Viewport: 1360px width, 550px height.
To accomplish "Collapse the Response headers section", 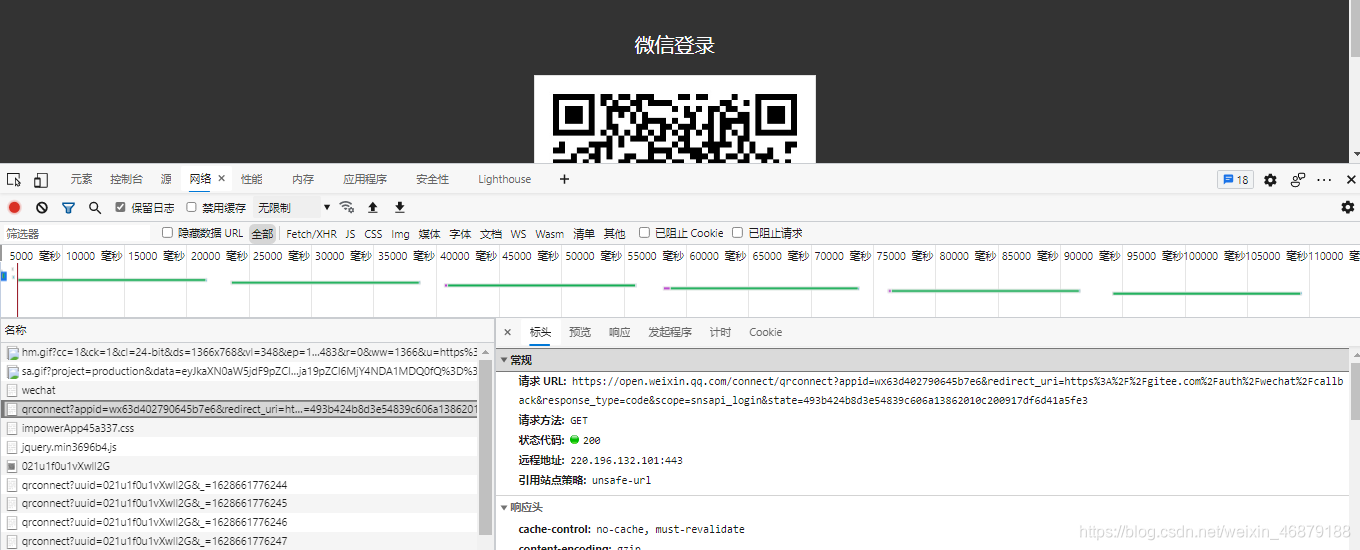I will (x=505, y=508).
